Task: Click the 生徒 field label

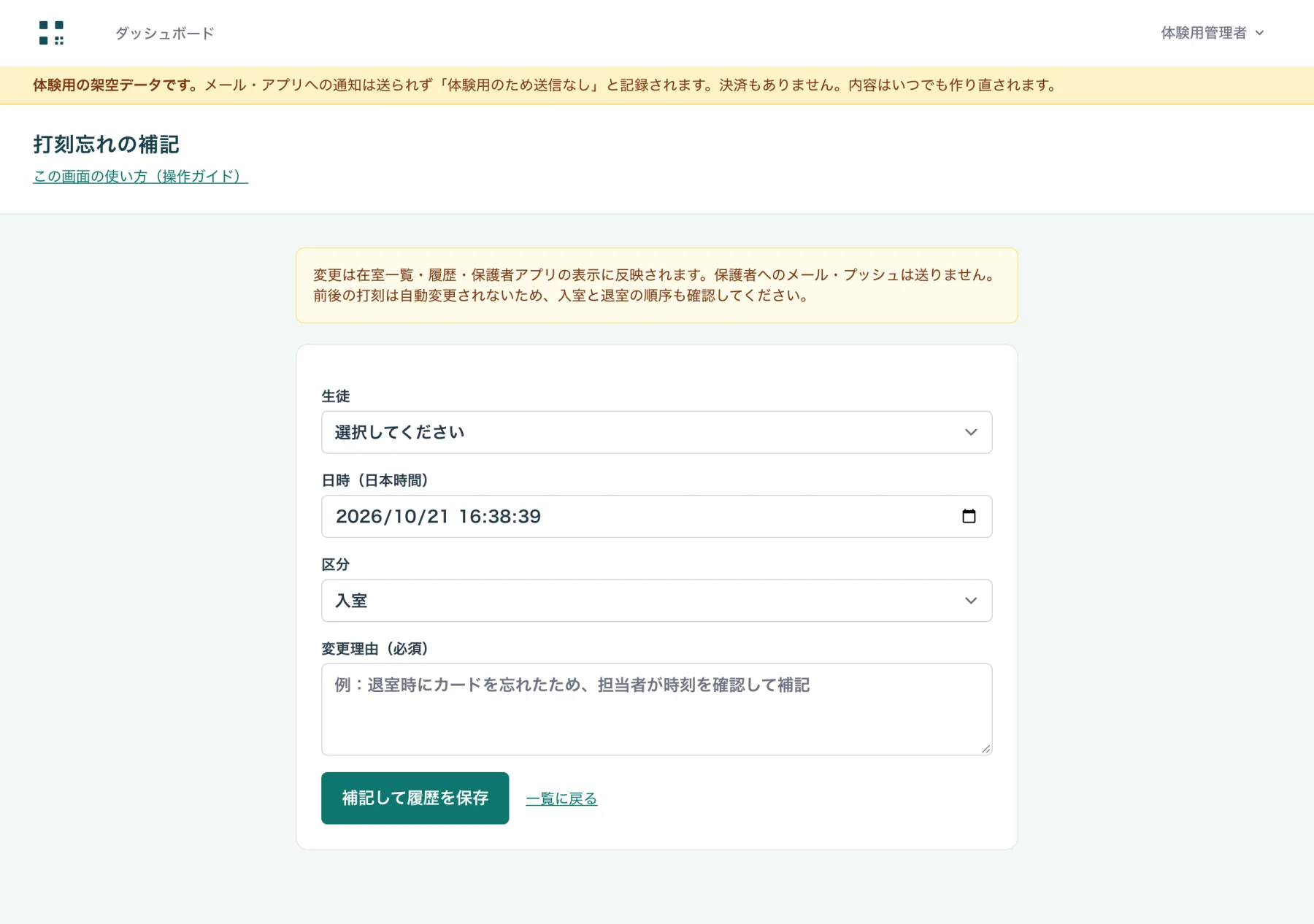Action: click(x=336, y=396)
